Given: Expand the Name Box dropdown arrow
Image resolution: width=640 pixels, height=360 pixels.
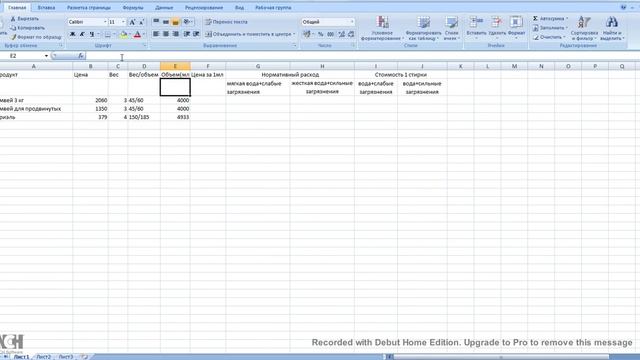Looking at the screenshot, I should click(x=46, y=56).
